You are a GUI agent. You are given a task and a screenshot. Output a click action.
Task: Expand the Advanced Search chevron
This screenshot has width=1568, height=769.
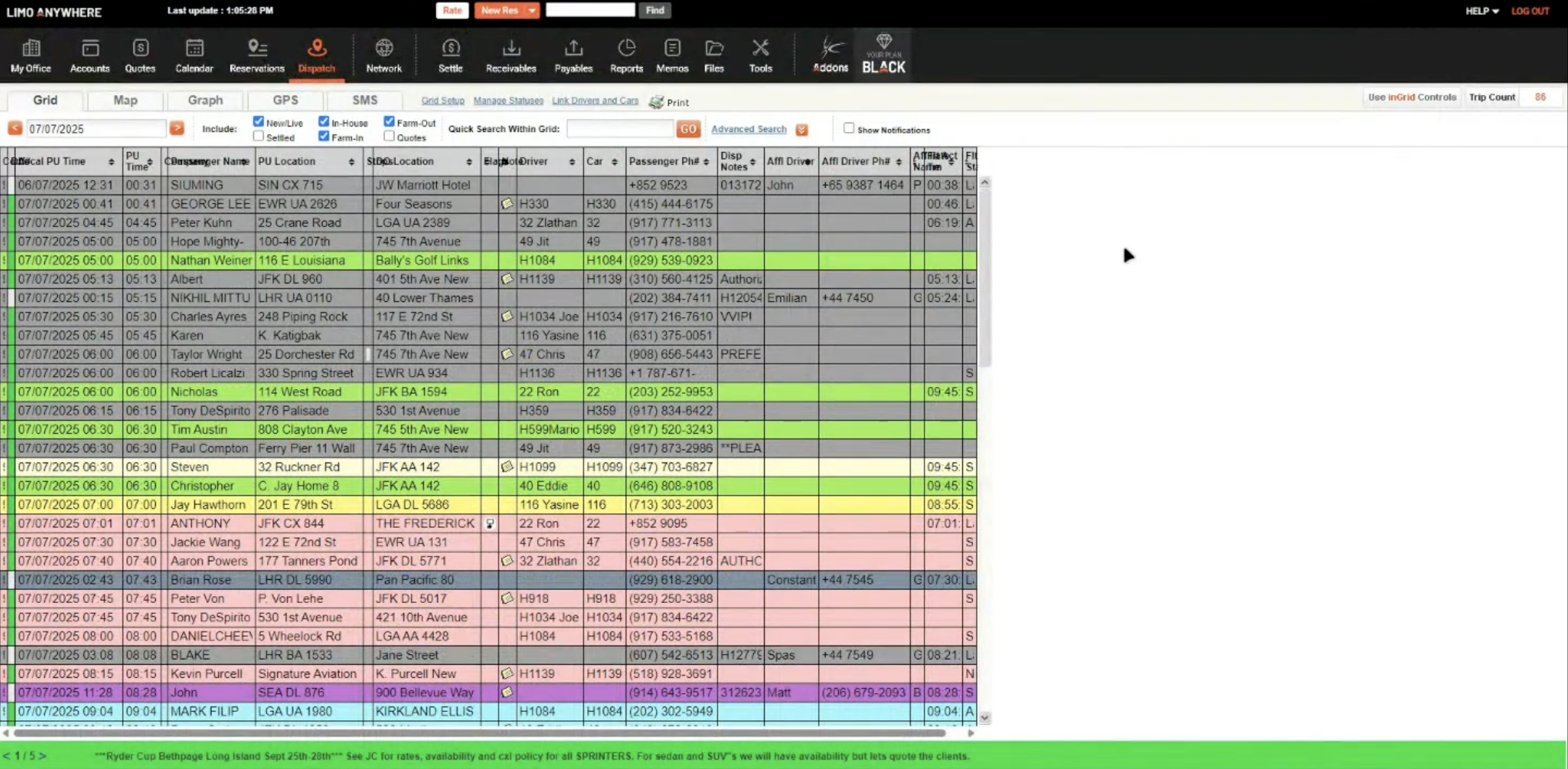(x=801, y=129)
